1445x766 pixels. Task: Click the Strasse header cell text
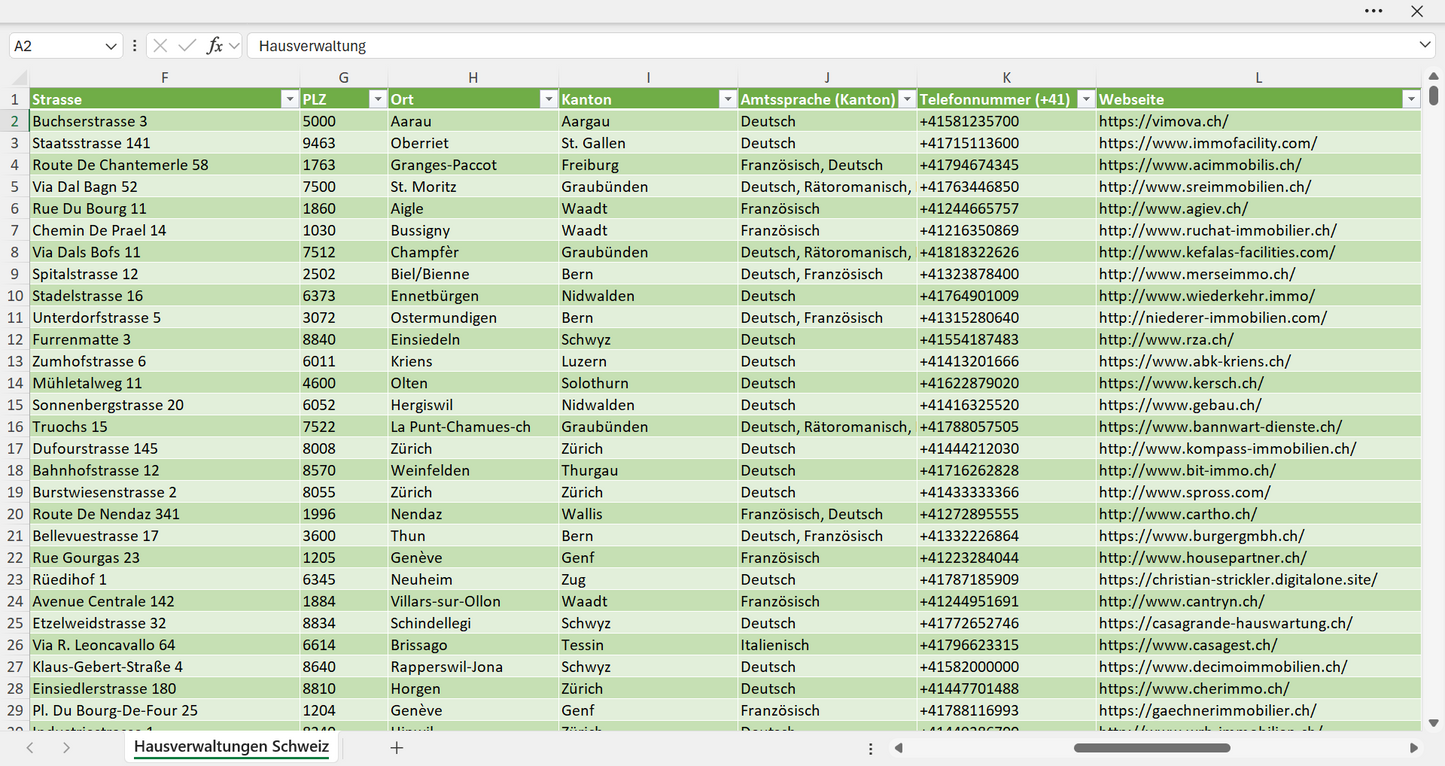point(57,99)
